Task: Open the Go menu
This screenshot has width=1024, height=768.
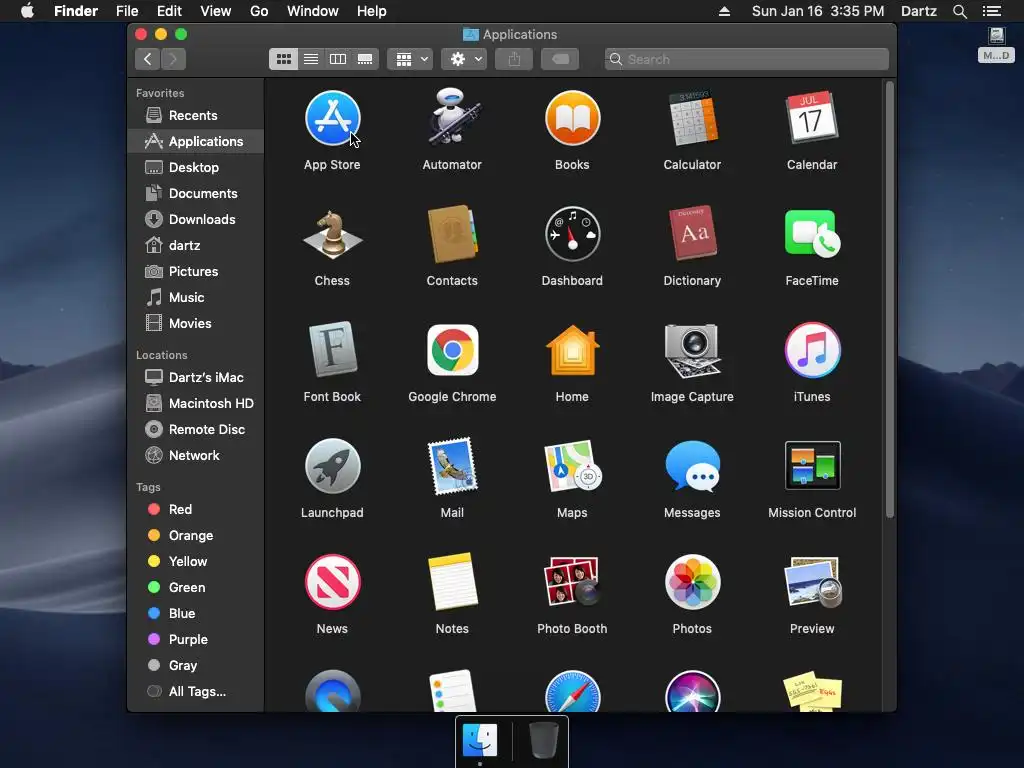Action: point(259,11)
